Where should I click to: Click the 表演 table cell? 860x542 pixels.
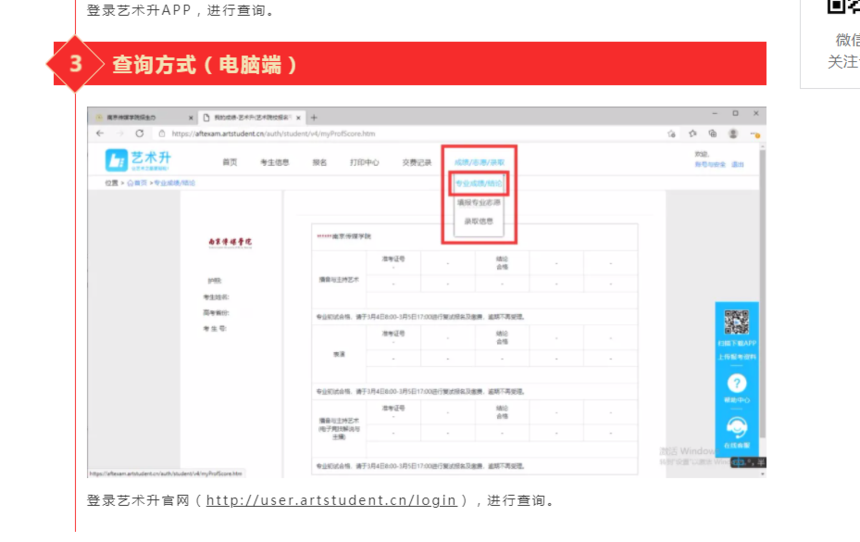click(339, 354)
